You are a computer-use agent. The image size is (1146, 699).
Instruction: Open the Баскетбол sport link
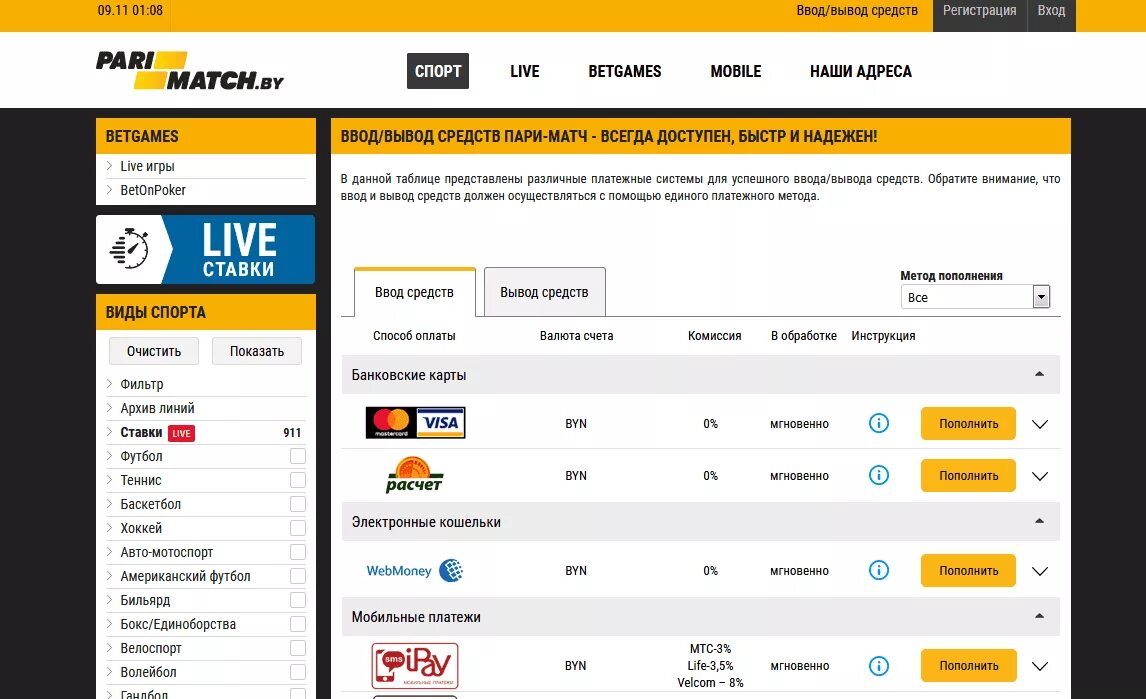click(x=151, y=504)
